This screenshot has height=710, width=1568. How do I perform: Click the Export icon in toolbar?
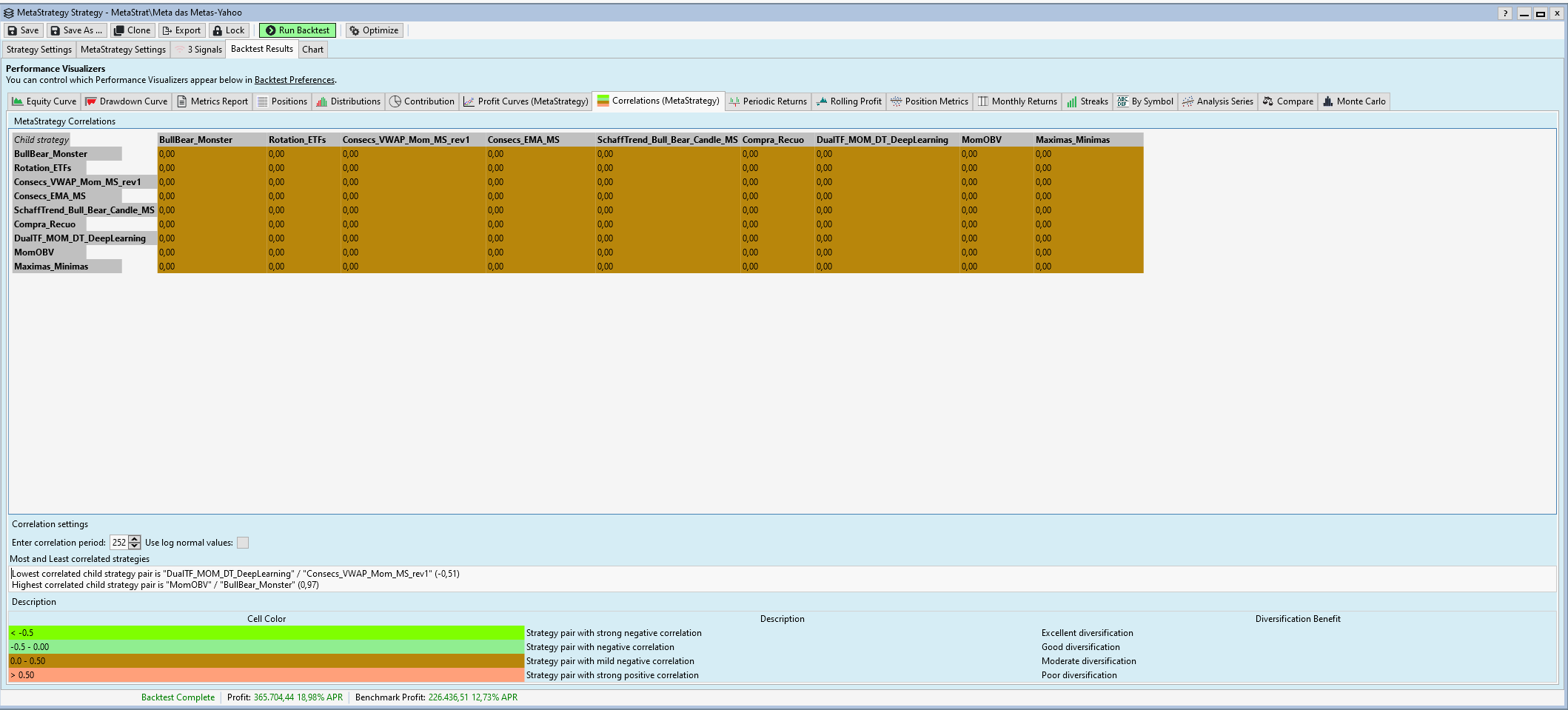pyautogui.click(x=167, y=30)
